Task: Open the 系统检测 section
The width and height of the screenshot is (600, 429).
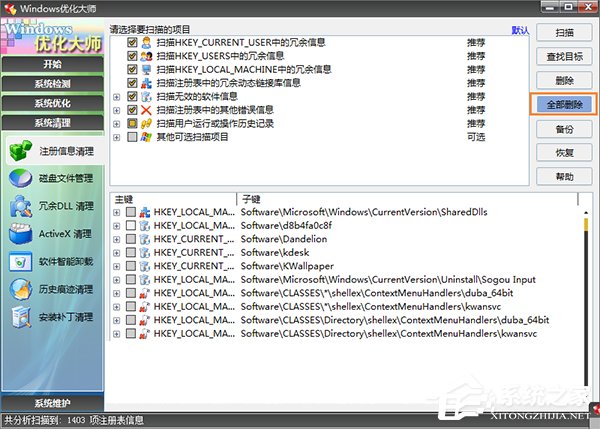Action: [x=52, y=83]
